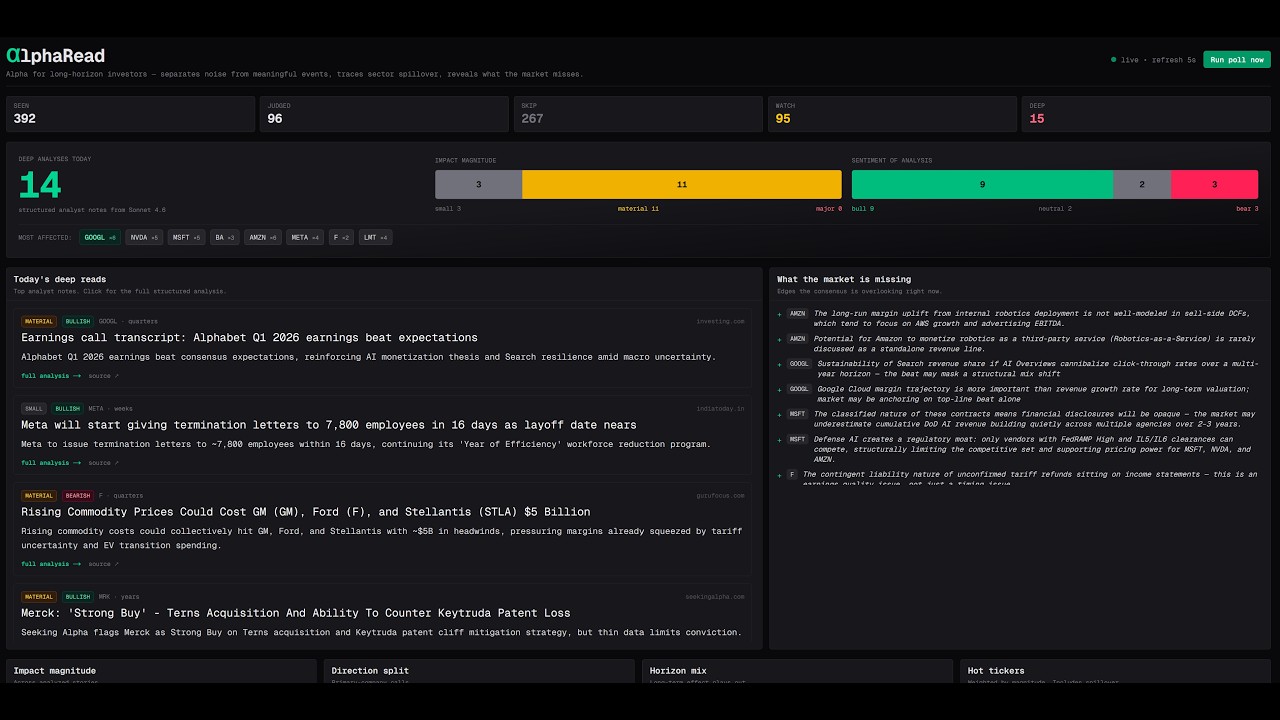Expand plus icon for AMZN robotics margin insight
The image size is (1280, 720).
coord(780,314)
